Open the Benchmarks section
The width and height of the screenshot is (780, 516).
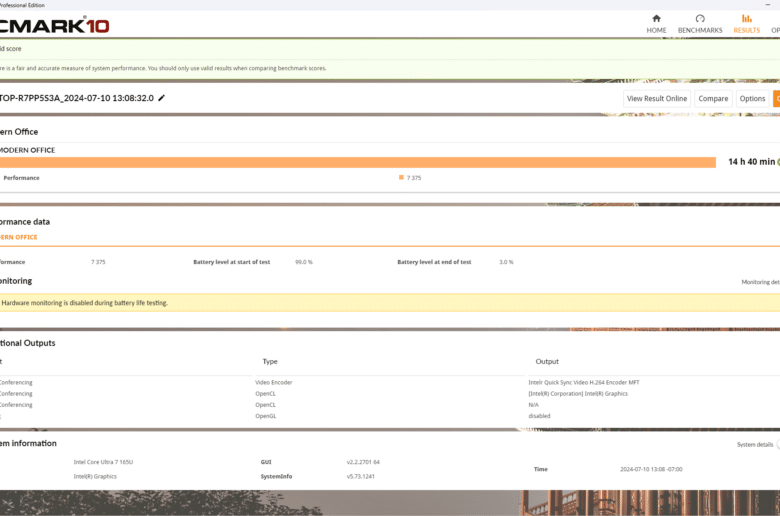pos(700,24)
